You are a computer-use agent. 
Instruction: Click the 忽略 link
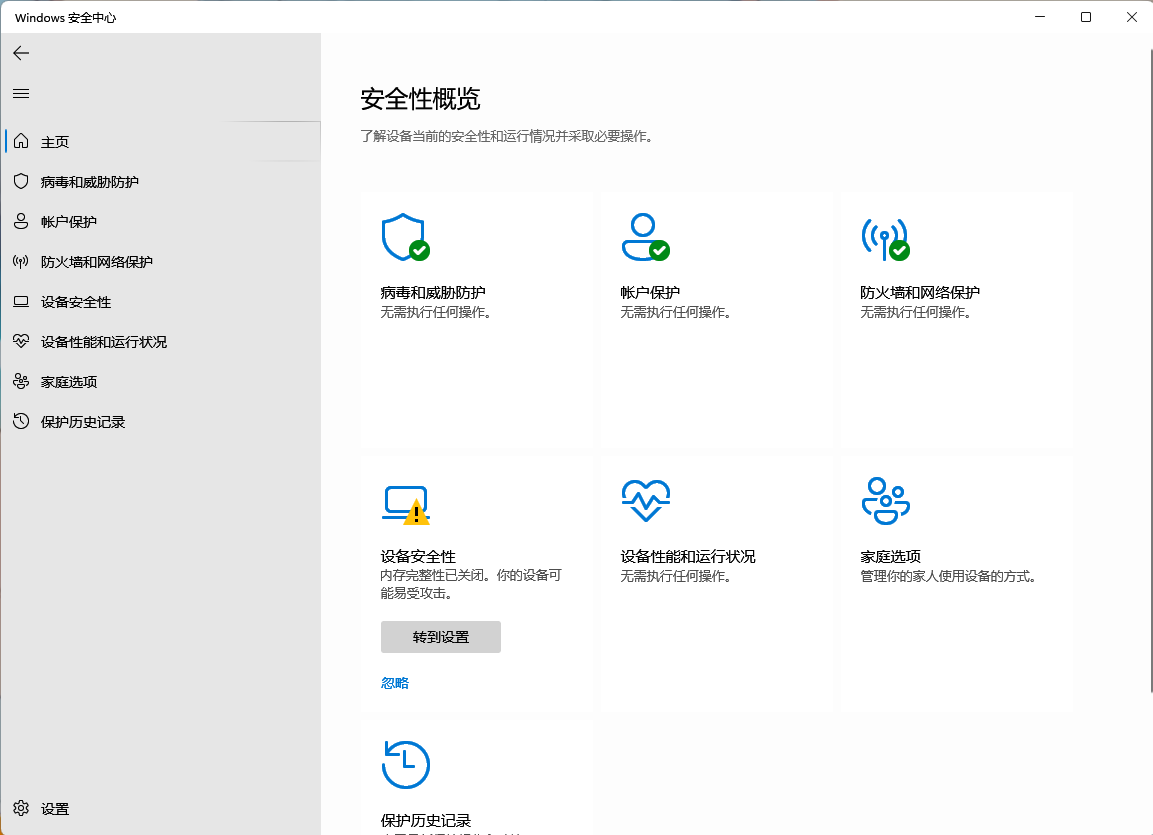coord(395,683)
